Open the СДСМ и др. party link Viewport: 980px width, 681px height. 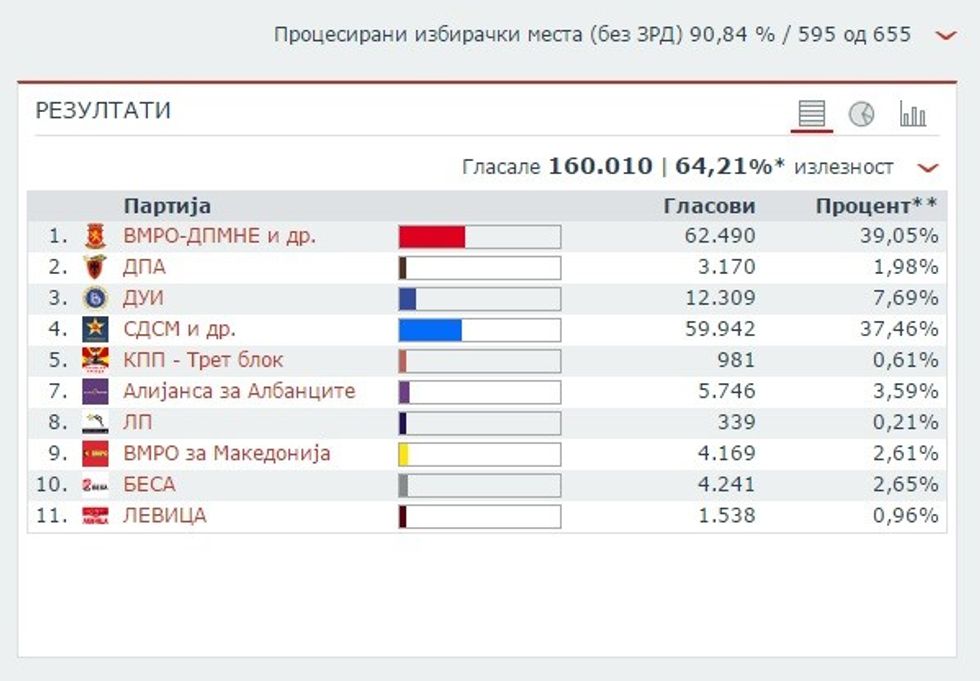(x=179, y=328)
